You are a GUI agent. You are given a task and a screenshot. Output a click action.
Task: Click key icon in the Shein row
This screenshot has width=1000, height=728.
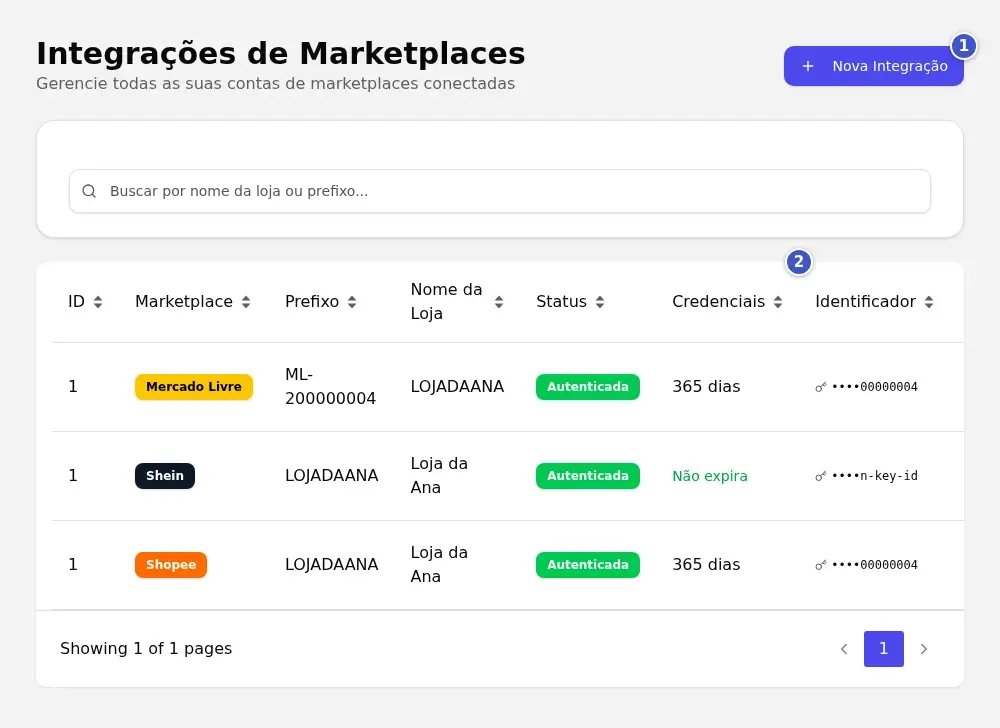[x=821, y=476]
